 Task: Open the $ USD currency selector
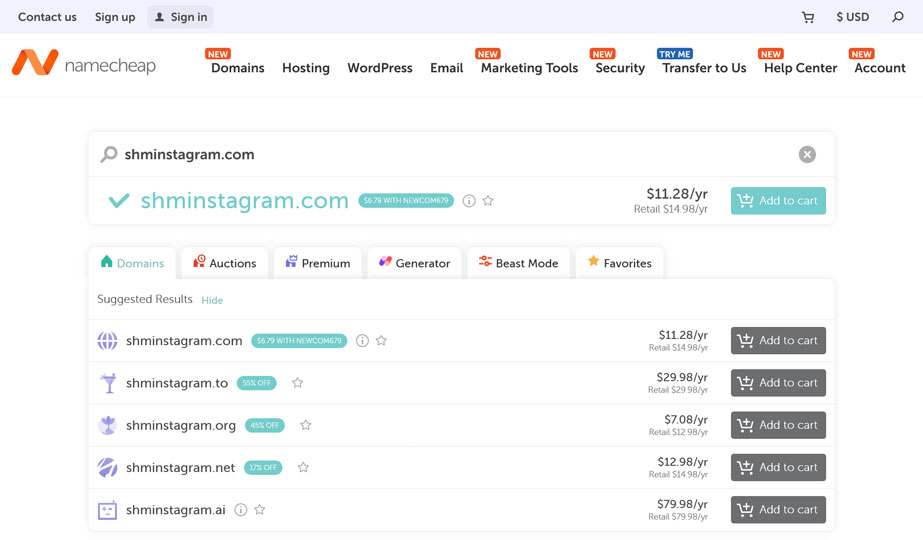852,17
